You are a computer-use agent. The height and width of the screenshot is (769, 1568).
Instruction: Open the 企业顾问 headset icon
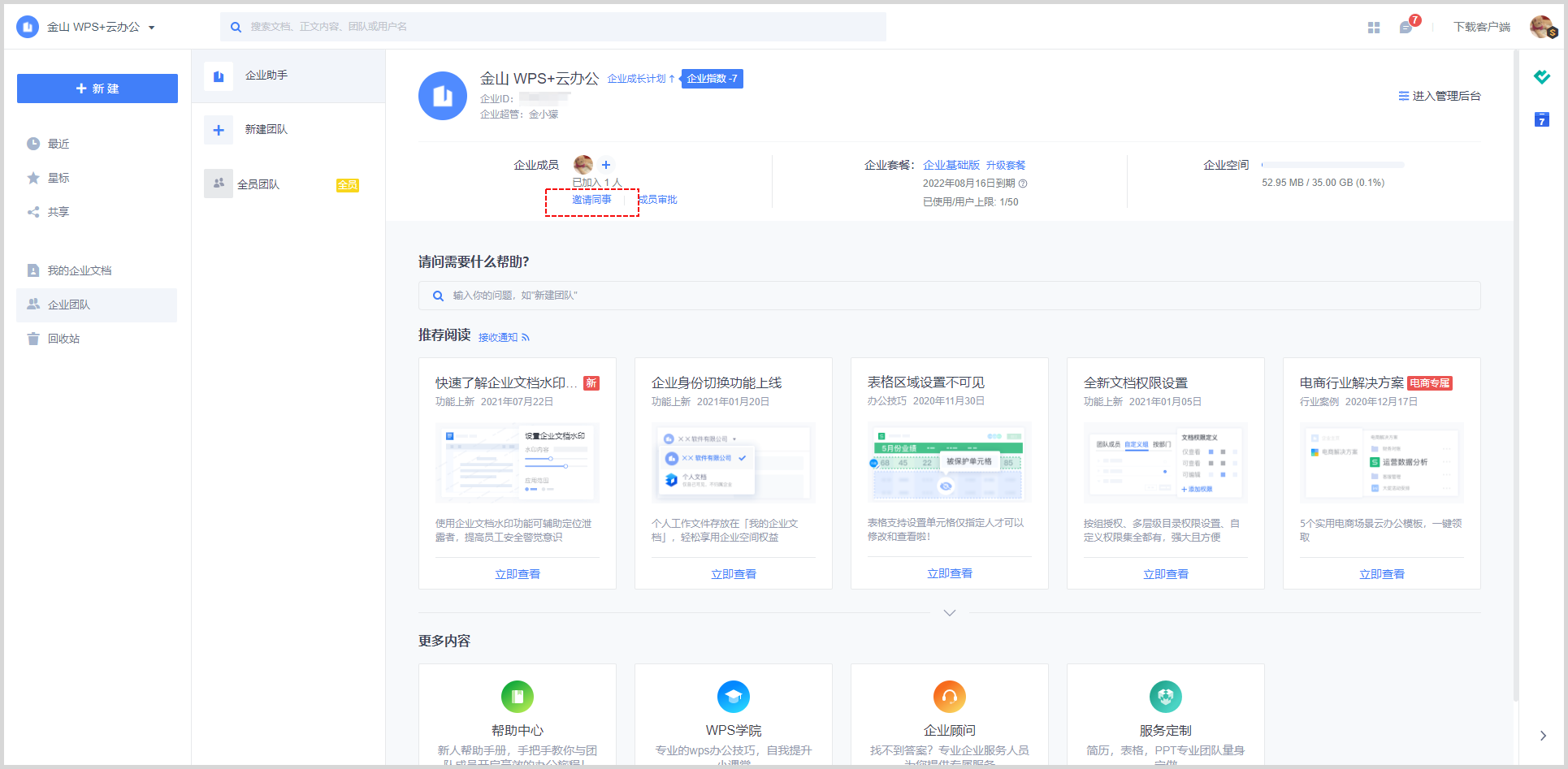click(x=950, y=697)
